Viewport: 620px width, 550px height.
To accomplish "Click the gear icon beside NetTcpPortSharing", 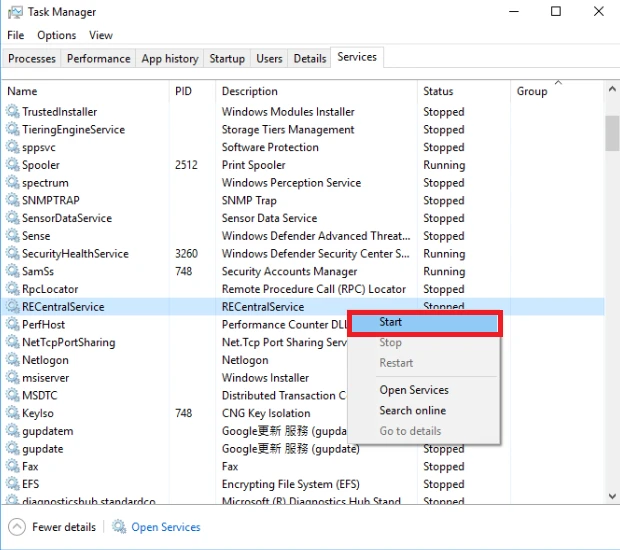I will coord(13,342).
